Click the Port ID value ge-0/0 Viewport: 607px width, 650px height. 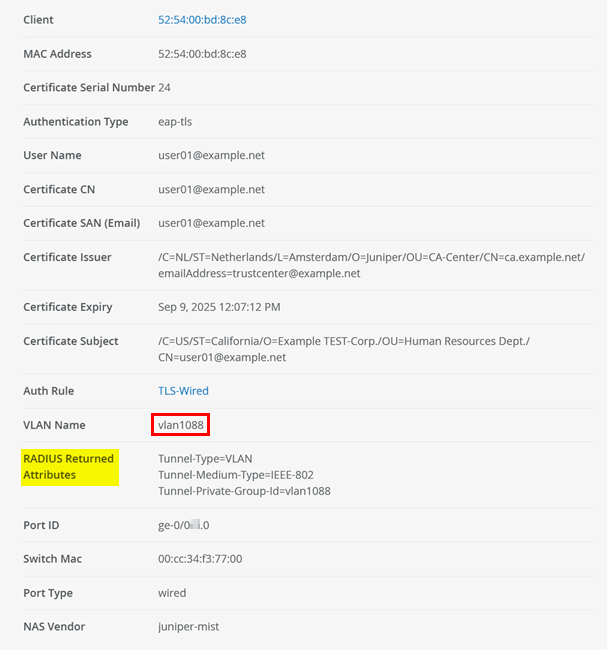click(183, 525)
